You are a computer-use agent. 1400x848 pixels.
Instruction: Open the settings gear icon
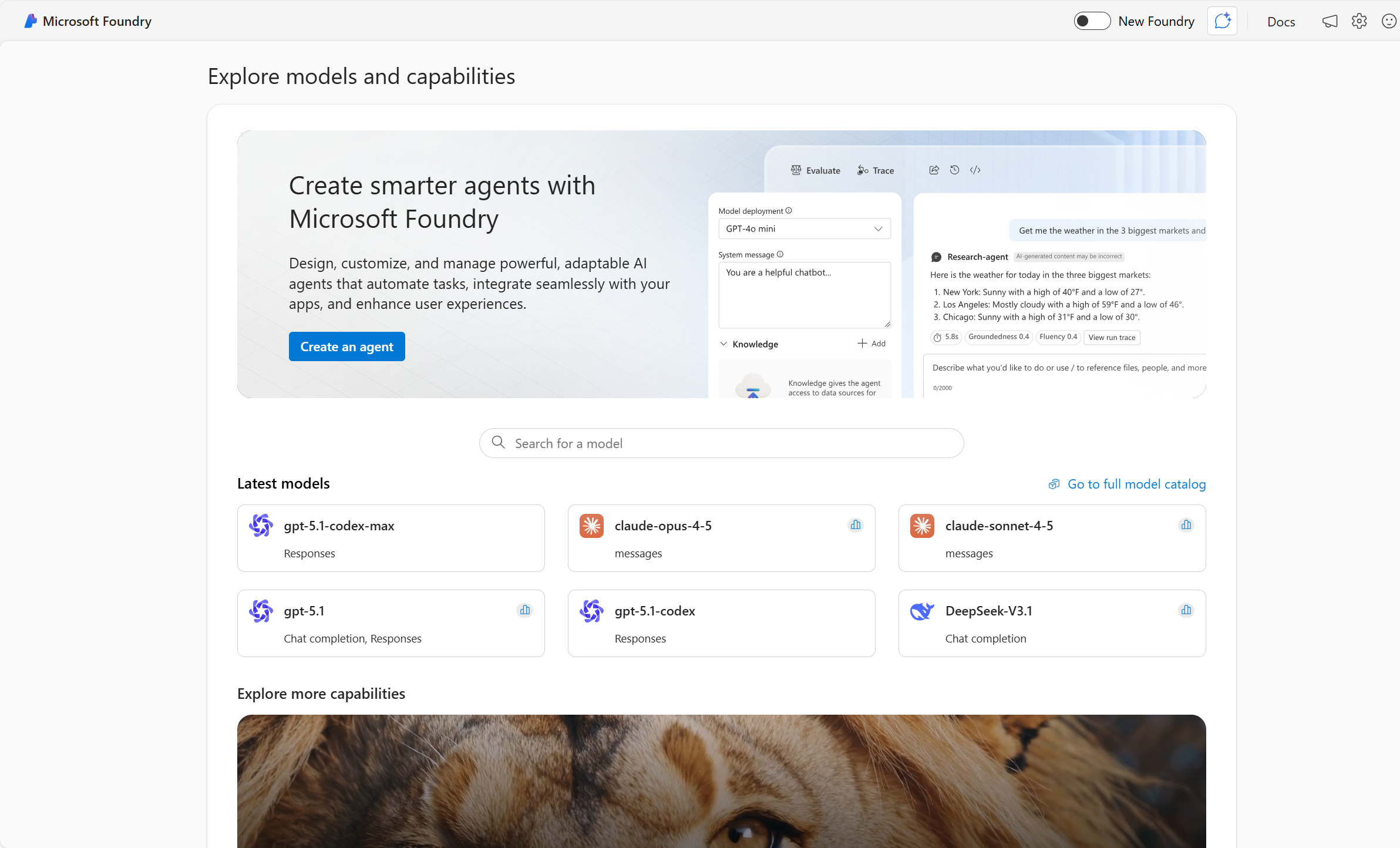point(1359,21)
